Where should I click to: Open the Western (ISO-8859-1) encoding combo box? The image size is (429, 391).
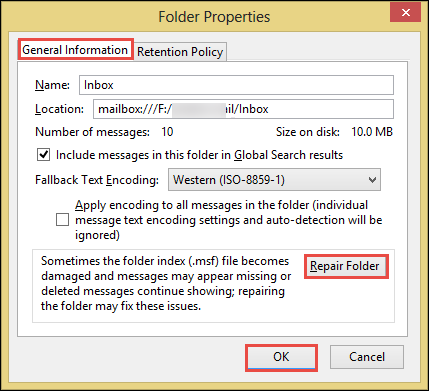tap(274, 180)
